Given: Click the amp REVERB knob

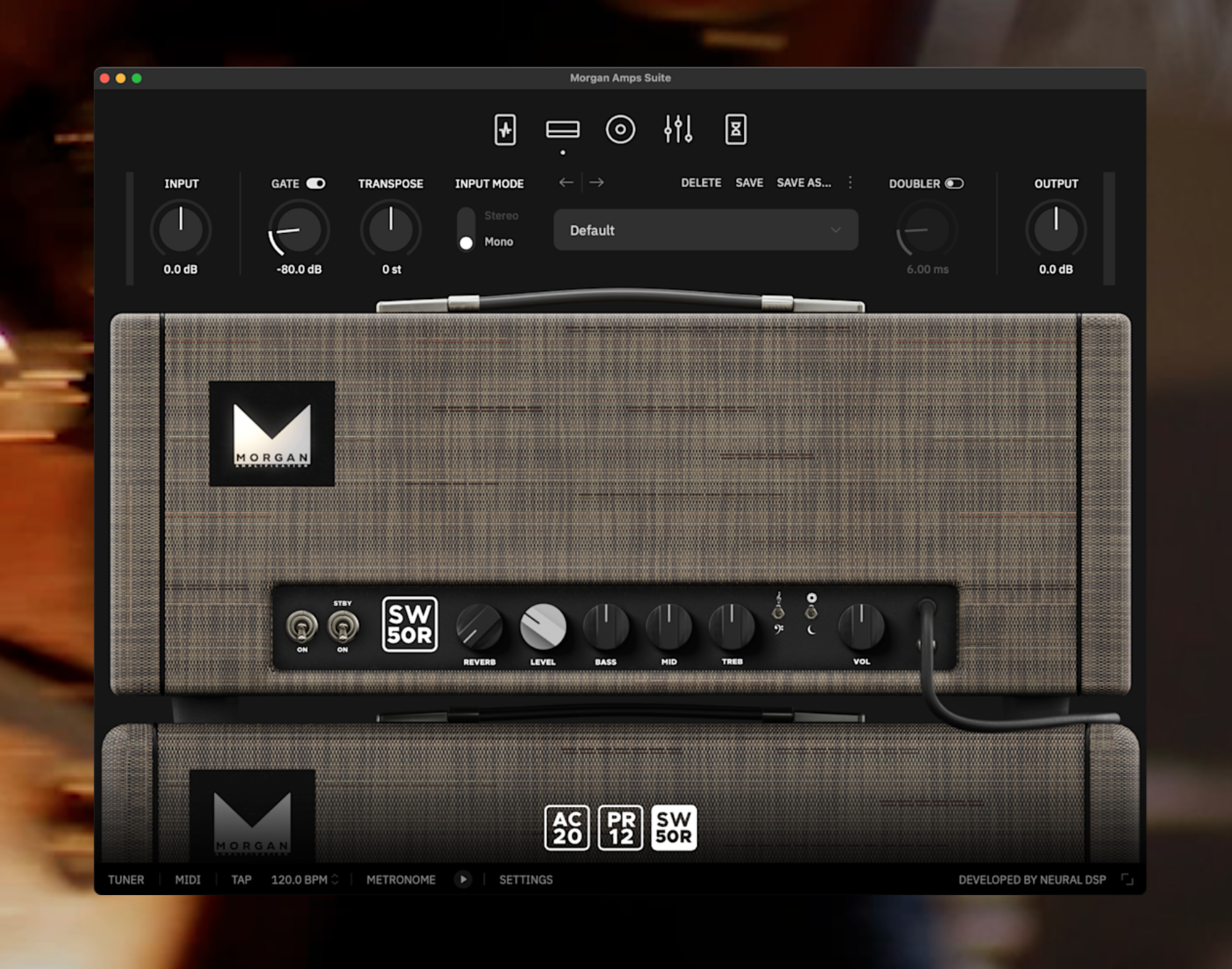Looking at the screenshot, I should tap(479, 627).
